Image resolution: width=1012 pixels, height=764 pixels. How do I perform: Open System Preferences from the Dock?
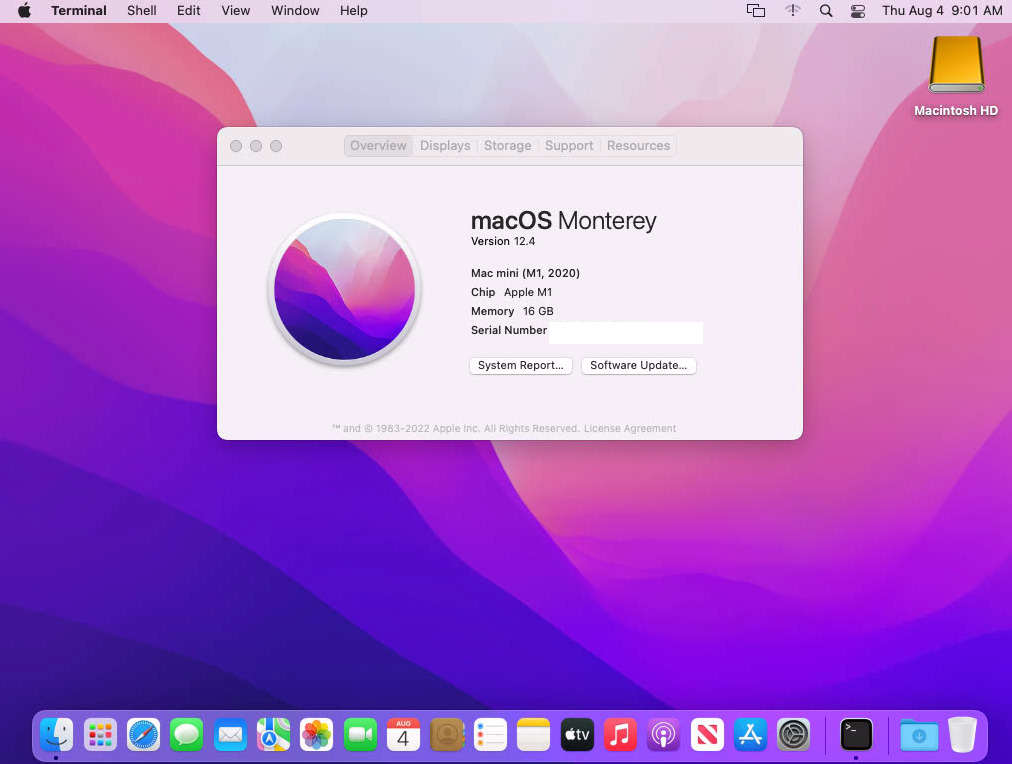click(793, 735)
